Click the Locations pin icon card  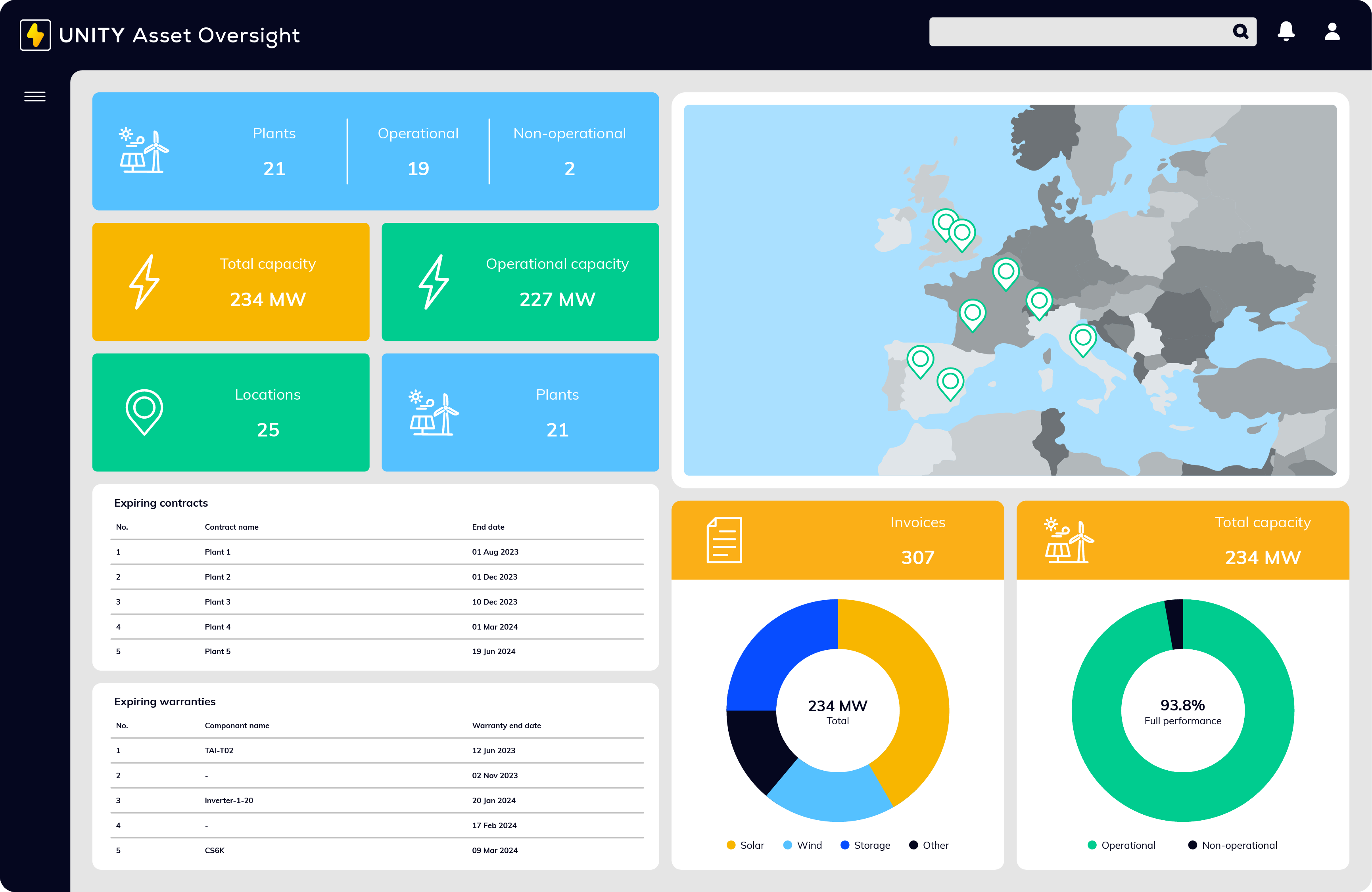click(144, 412)
